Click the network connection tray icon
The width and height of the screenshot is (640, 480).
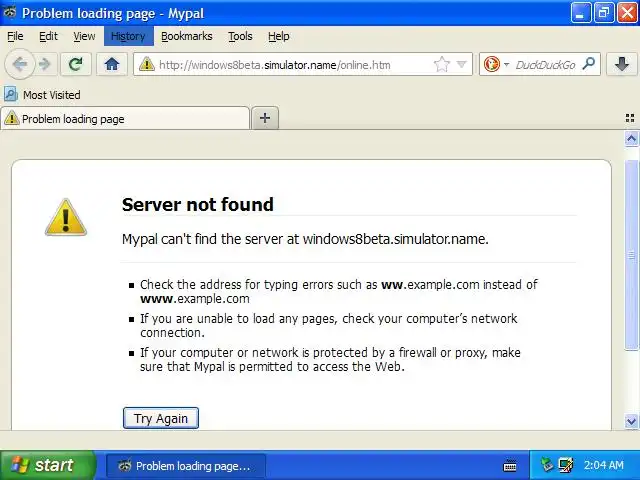tap(566, 465)
